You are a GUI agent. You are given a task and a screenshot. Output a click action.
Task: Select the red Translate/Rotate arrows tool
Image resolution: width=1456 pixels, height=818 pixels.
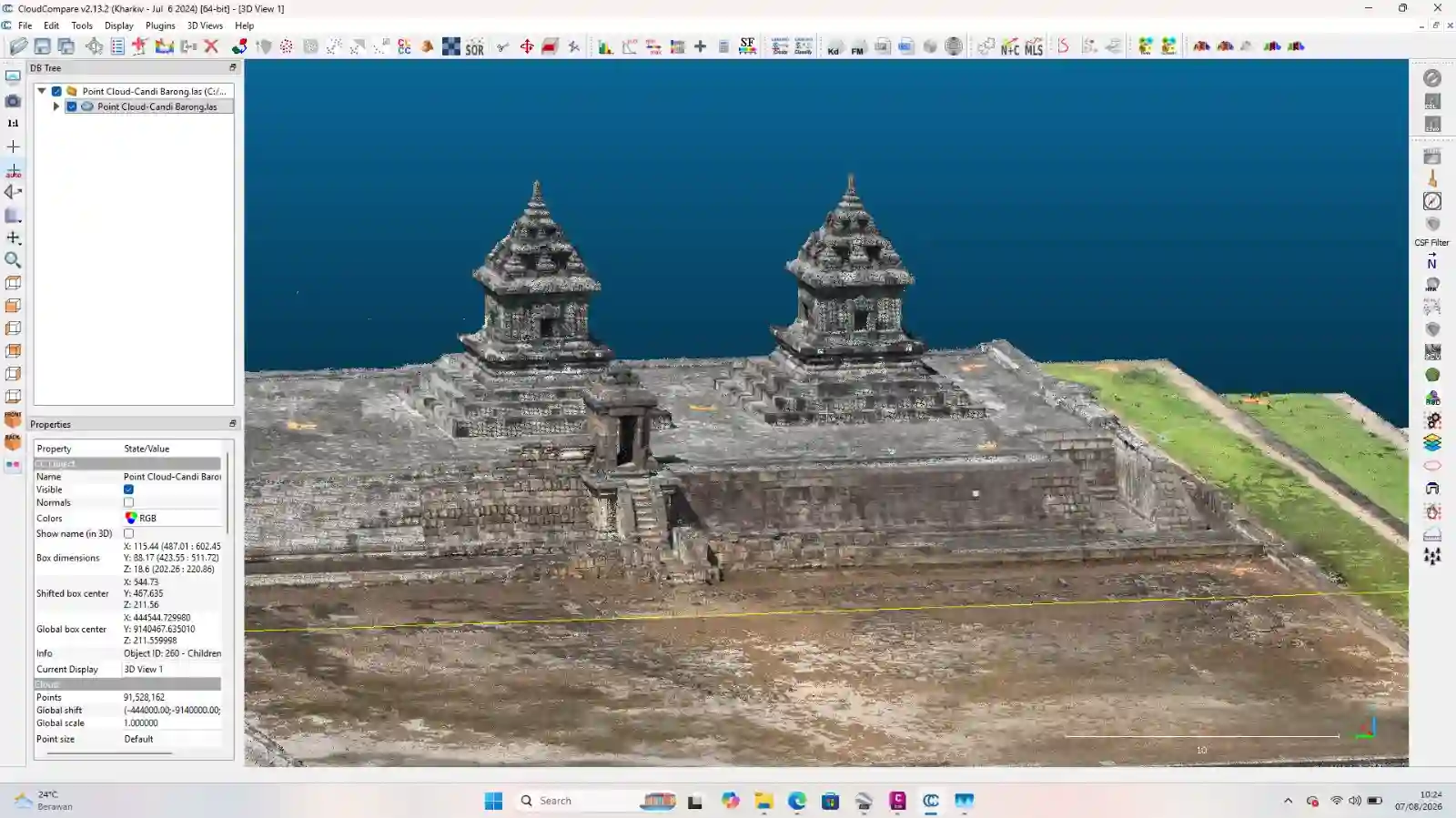point(526,46)
